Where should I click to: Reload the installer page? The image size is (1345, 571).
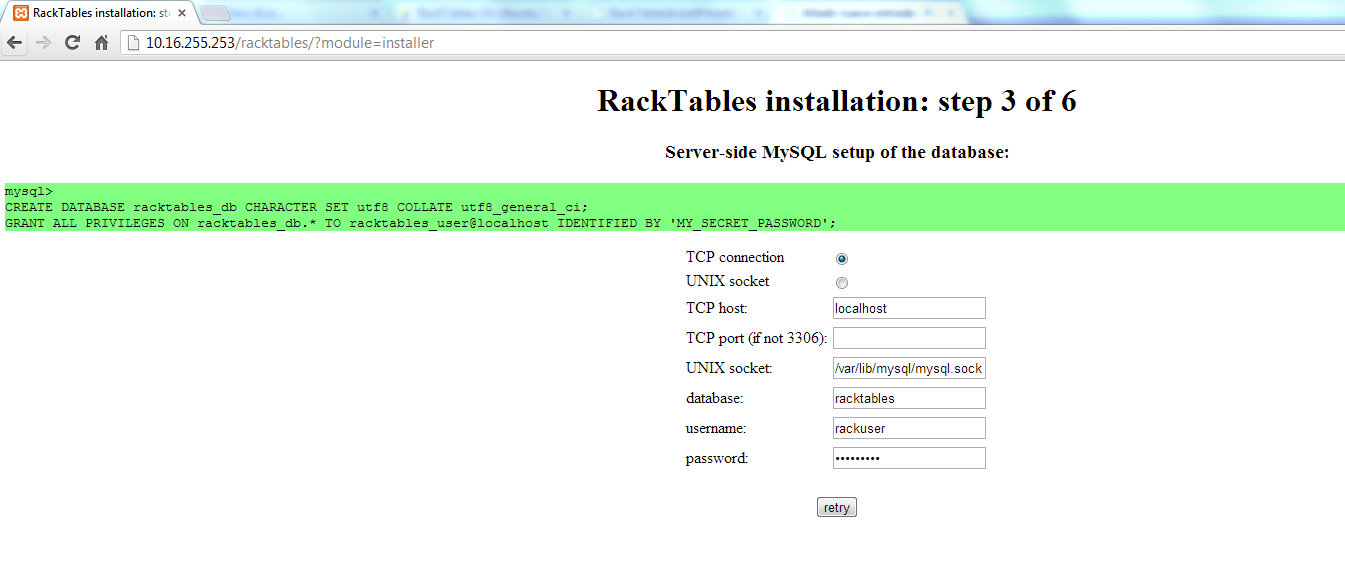point(72,43)
